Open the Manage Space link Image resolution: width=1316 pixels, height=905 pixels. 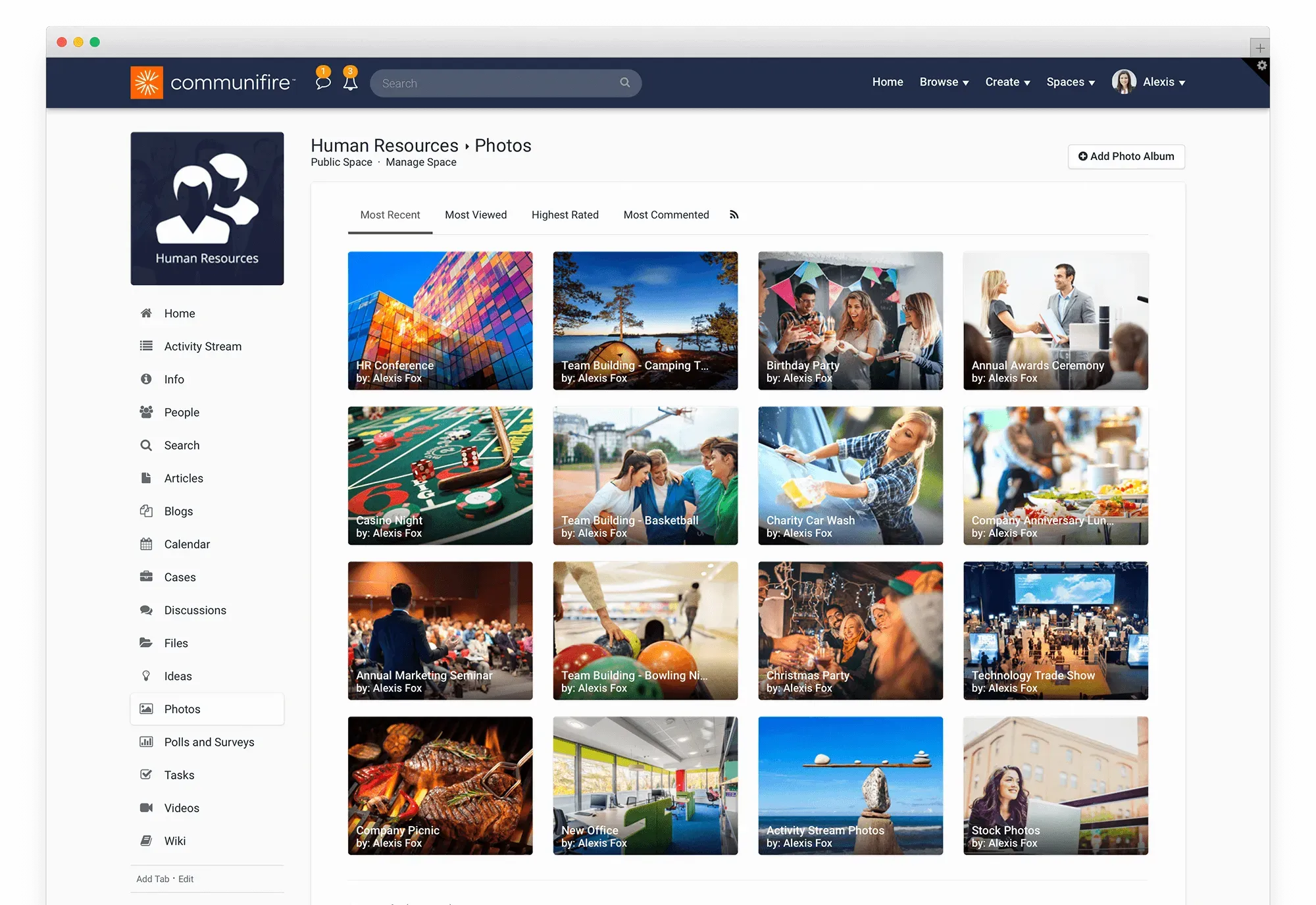[x=421, y=163]
